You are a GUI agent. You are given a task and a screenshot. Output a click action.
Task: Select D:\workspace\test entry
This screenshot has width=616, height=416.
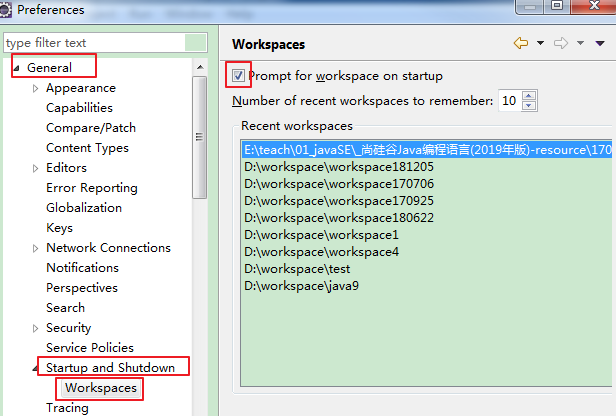coord(297,269)
